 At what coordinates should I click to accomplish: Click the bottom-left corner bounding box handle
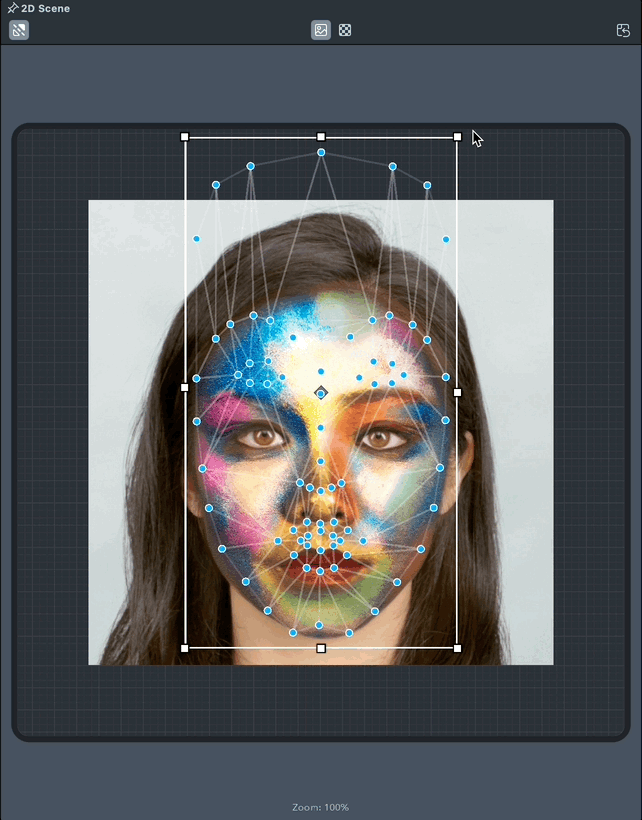pos(185,648)
